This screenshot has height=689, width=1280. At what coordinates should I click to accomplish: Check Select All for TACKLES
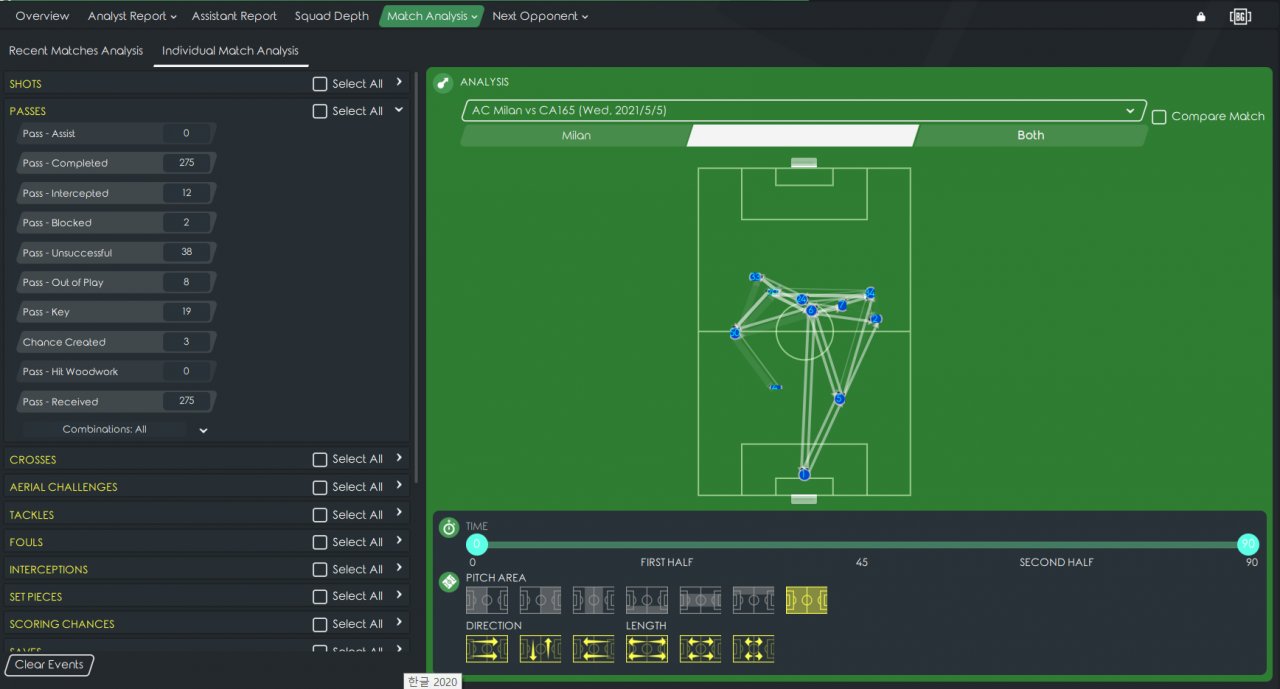pos(320,515)
